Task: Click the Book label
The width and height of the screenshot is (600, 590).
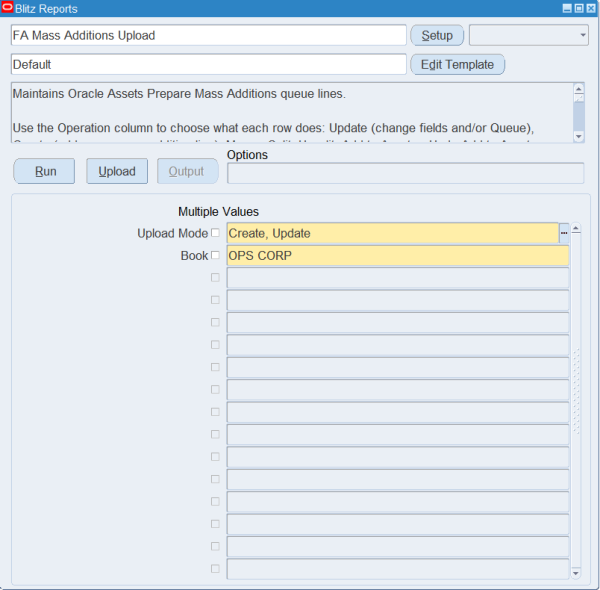Action: (194, 256)
